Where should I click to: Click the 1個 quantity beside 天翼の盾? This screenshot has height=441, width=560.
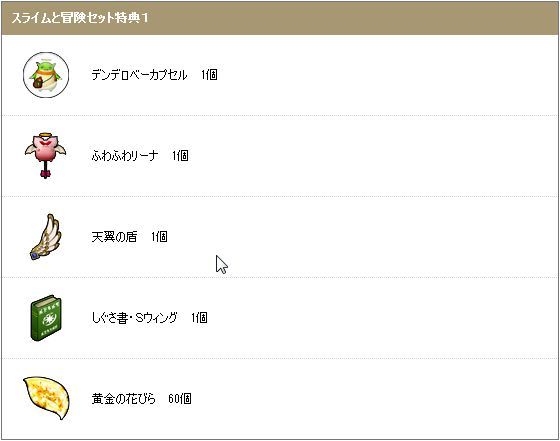click(159, 237)
